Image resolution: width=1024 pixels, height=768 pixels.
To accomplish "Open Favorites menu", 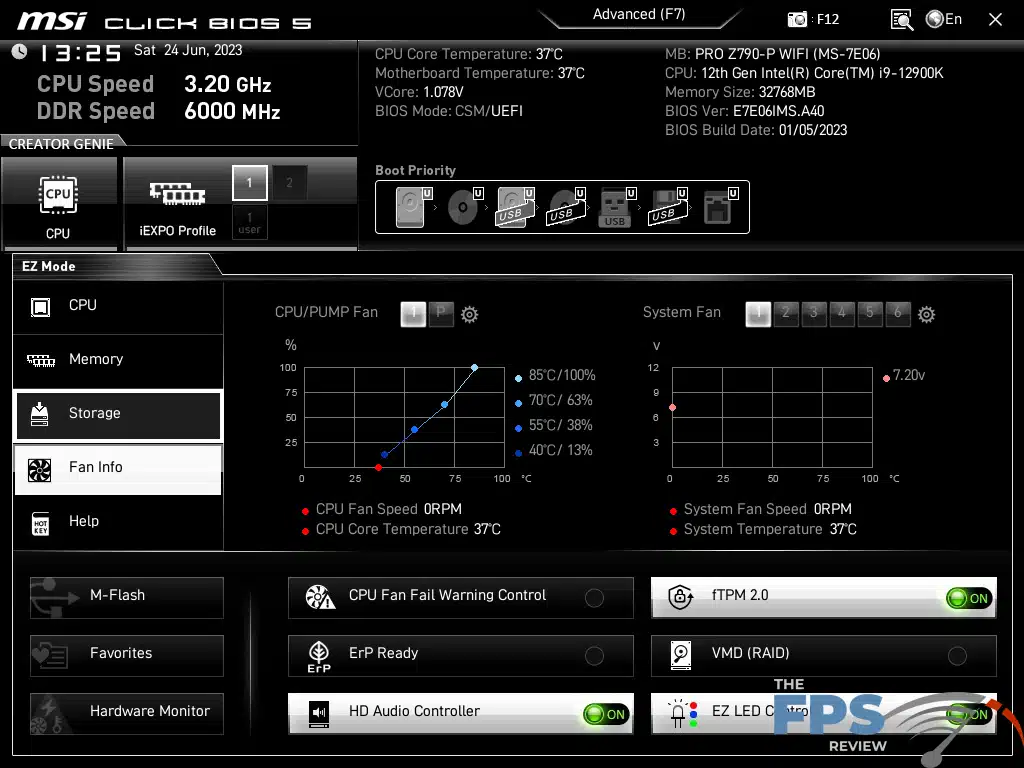I will 127,656.
